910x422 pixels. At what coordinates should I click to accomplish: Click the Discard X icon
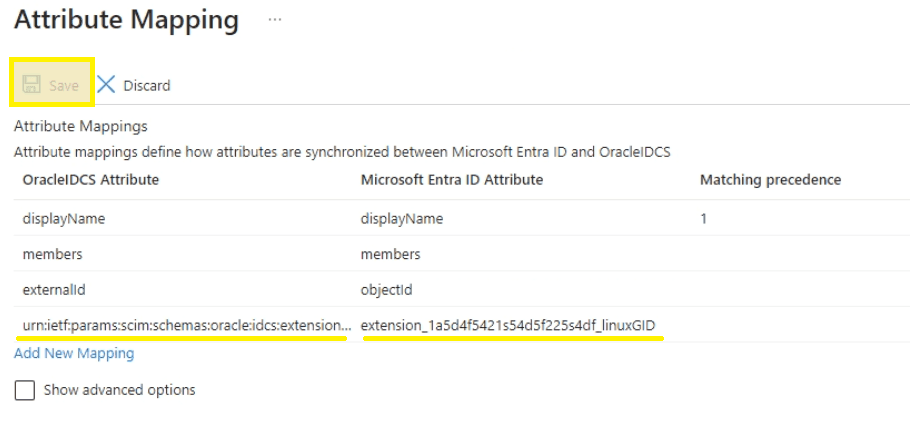point(106,85)
